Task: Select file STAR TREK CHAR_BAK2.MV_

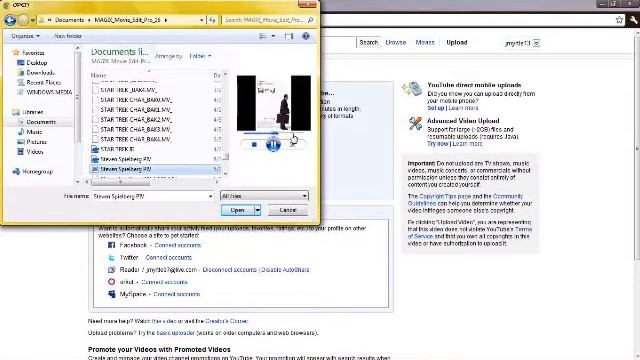Action: [136, 120]
